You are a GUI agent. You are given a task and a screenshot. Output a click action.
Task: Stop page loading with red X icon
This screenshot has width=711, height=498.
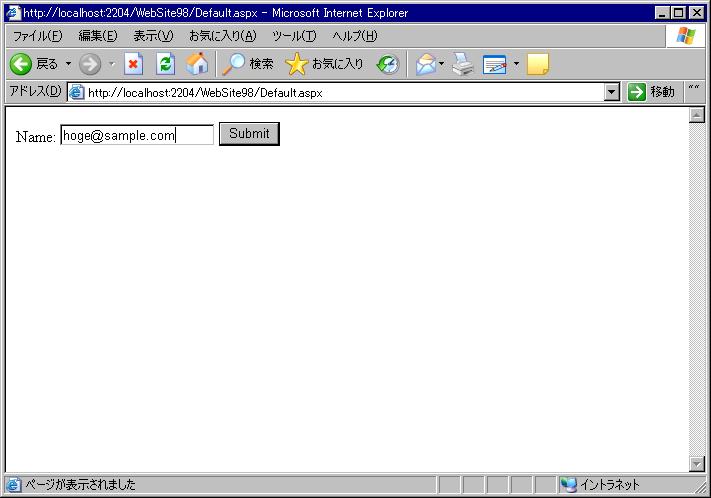(x=133, y=64)
